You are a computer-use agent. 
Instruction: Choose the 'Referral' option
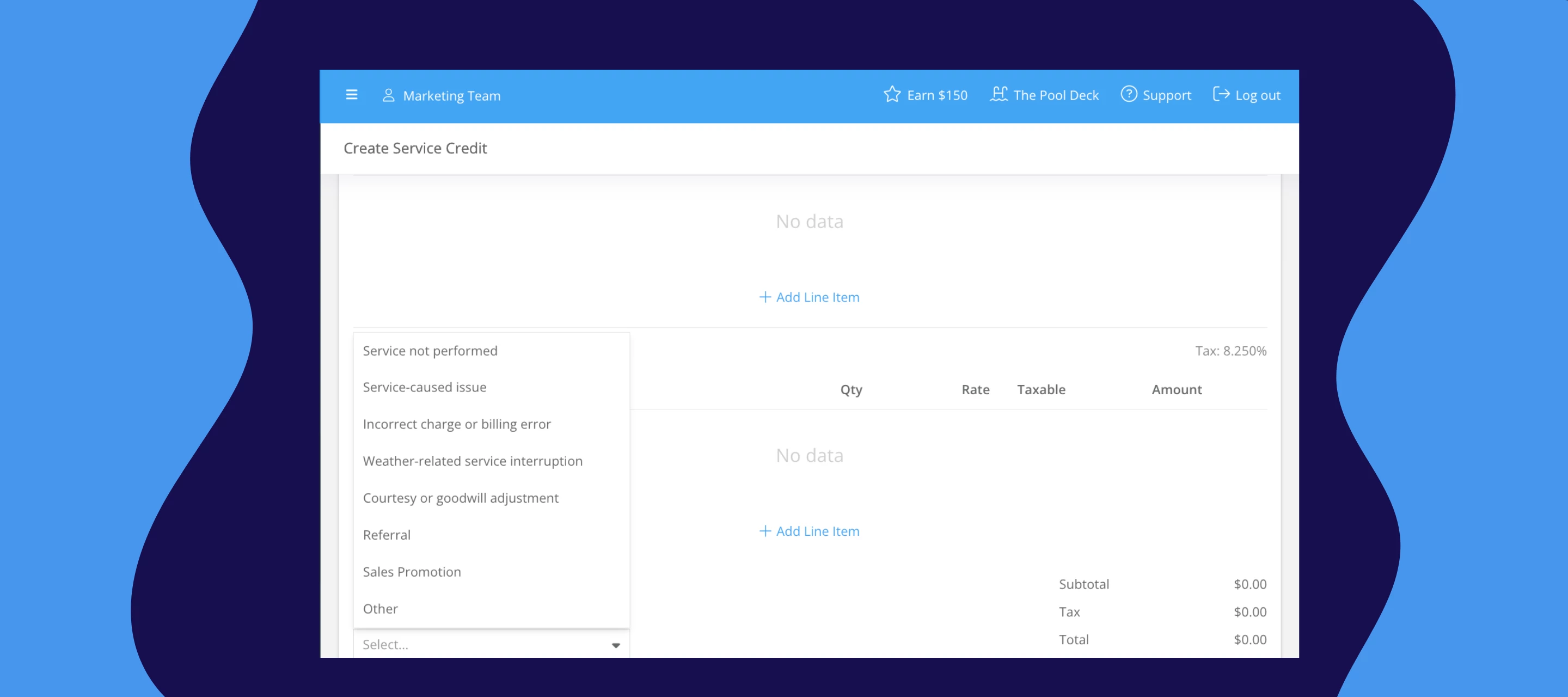387,535
